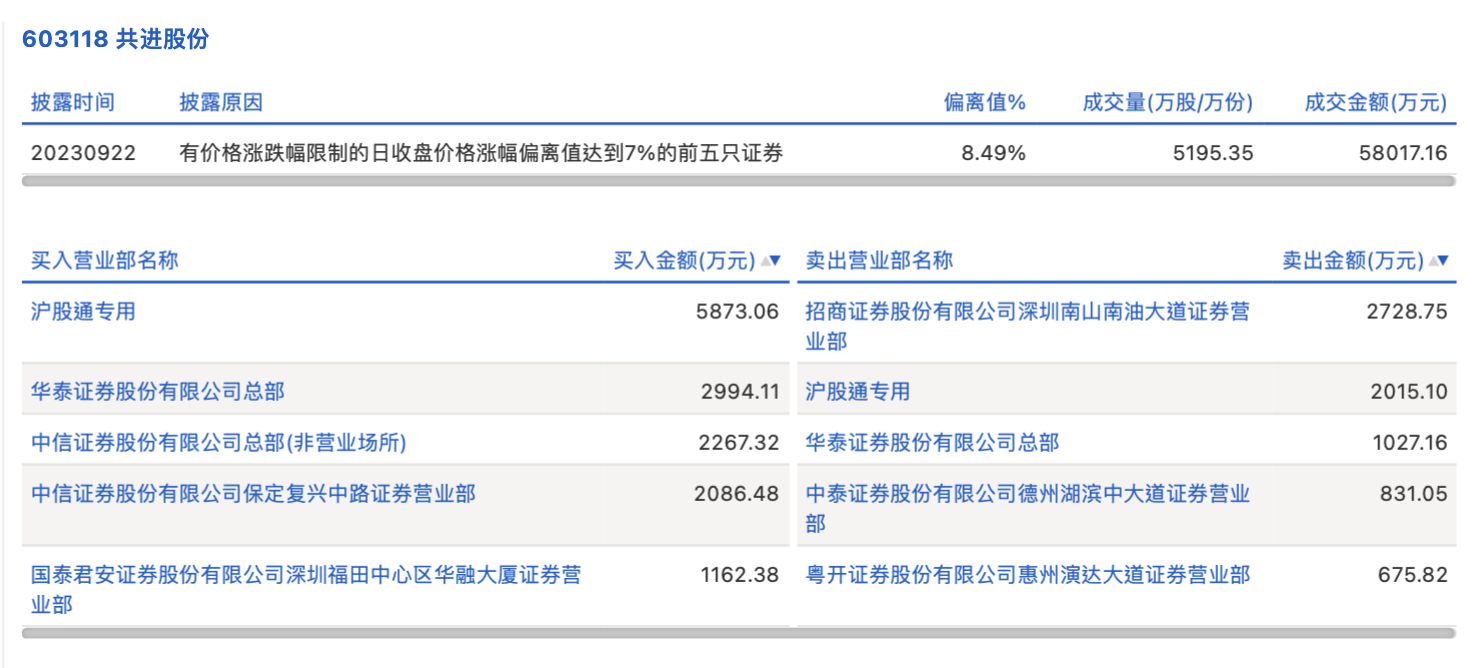Click ascending sort arrow beside 买入金额
1482x668 pixels.
[765, 261]
